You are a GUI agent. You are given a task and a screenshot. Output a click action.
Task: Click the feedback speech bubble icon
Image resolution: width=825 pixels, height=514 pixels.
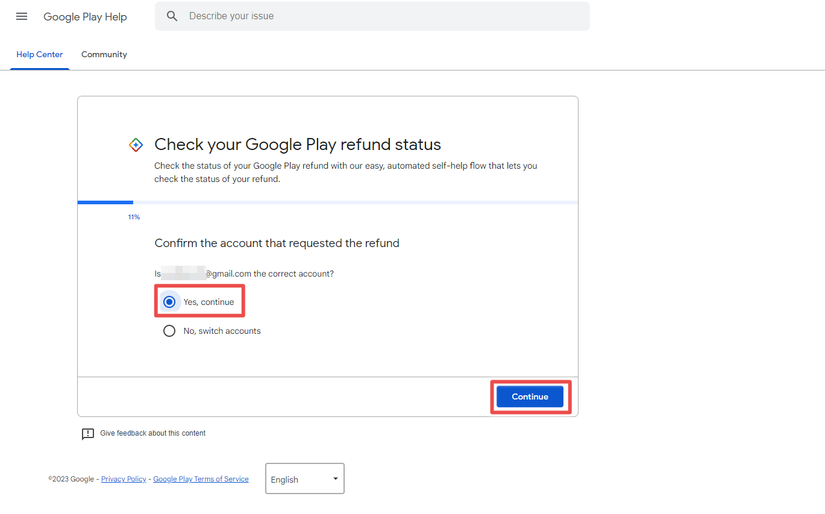tap(88, 434)
